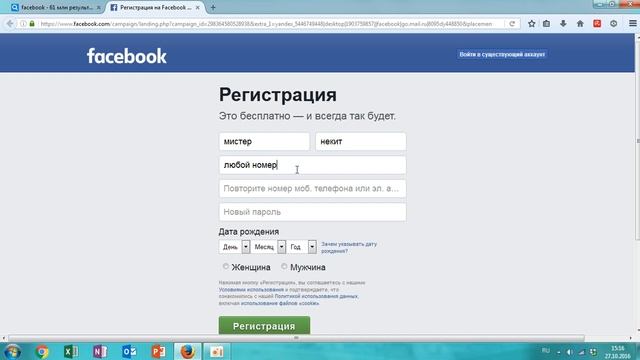This screenshot has width=640, height=360.
Task: Open the День dropdown
Action: (234, 247)
